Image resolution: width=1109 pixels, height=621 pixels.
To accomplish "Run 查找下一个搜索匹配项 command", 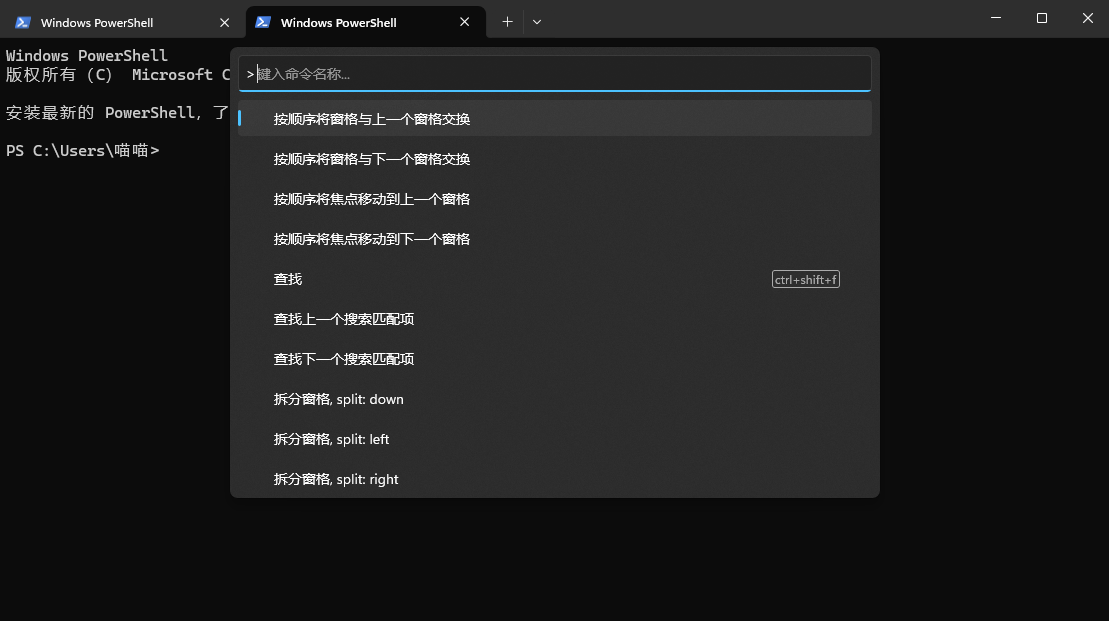I will [x=344, y=359].
